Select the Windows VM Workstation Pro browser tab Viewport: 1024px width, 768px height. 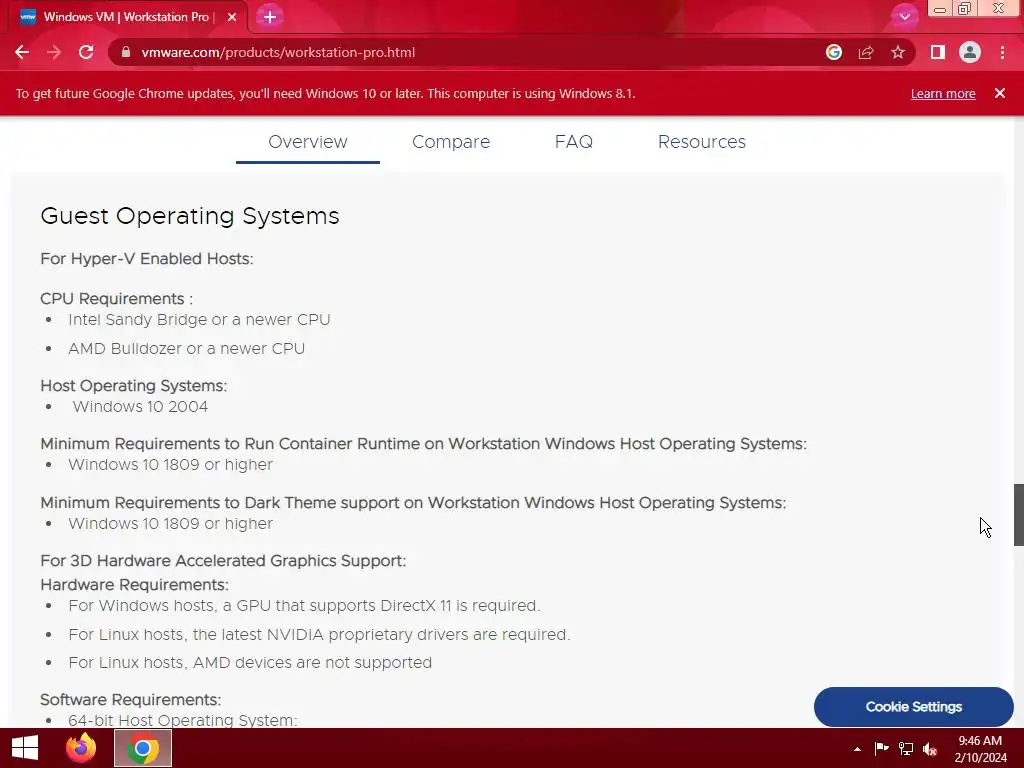(x=127, y=17)
